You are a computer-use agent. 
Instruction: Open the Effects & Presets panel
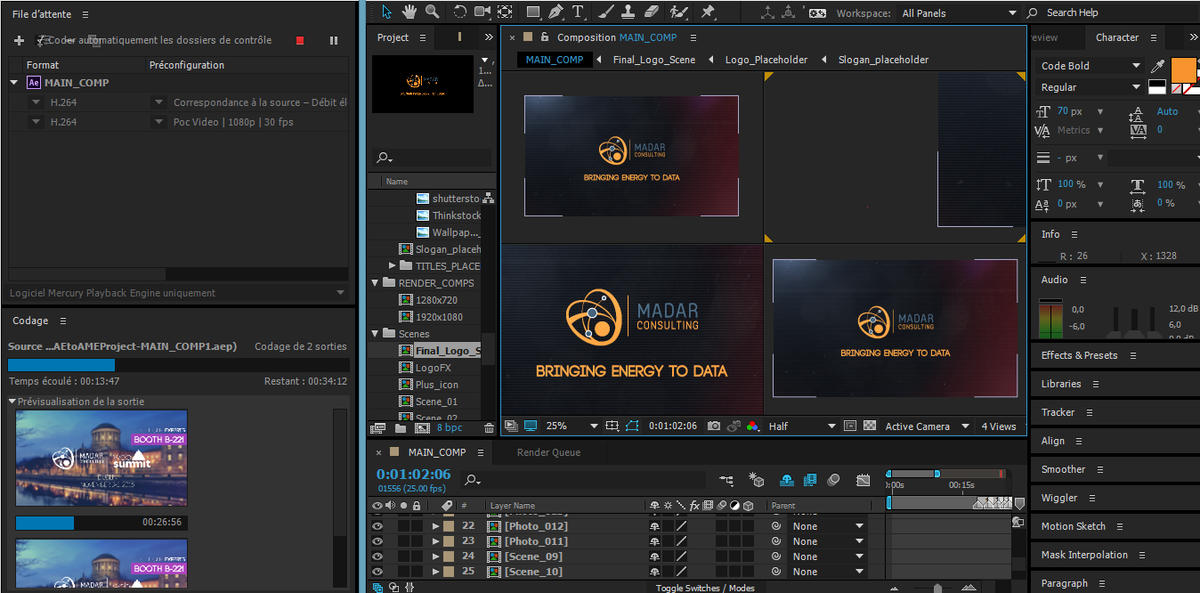tap(1079, 355)
